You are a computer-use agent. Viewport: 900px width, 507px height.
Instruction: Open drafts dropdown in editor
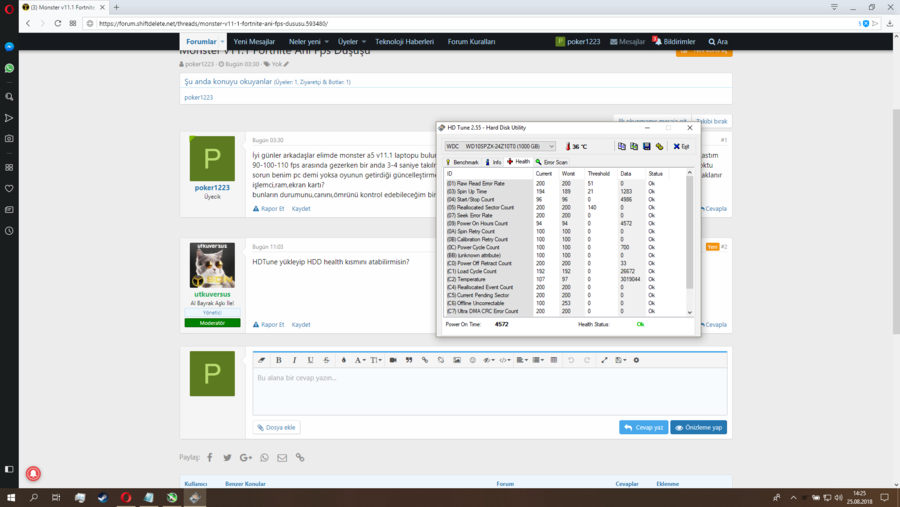(x=620, y=360)
